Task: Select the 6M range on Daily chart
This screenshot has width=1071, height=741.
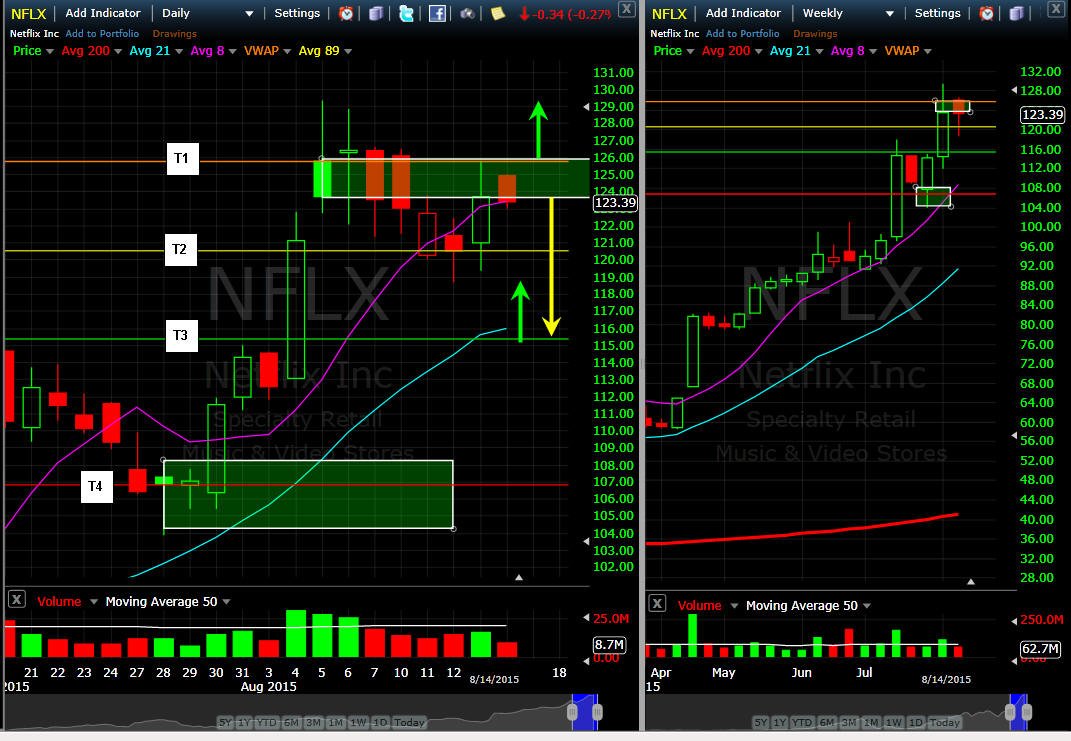Action: click(291, 723)
